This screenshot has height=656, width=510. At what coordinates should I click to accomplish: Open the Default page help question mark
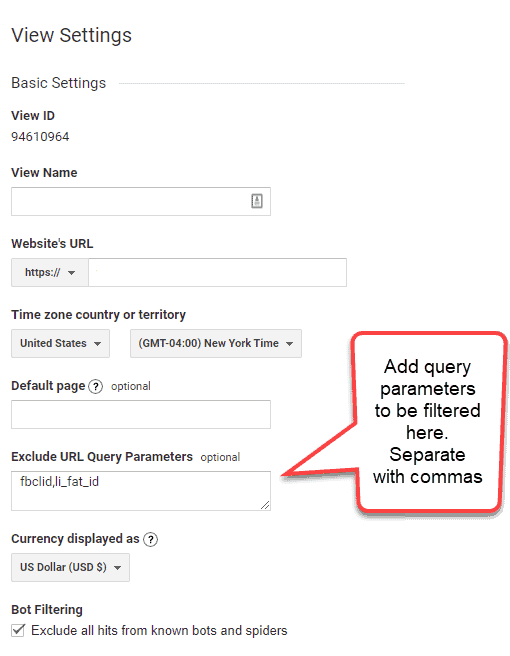pyautogui.click(x=96, y=386)
